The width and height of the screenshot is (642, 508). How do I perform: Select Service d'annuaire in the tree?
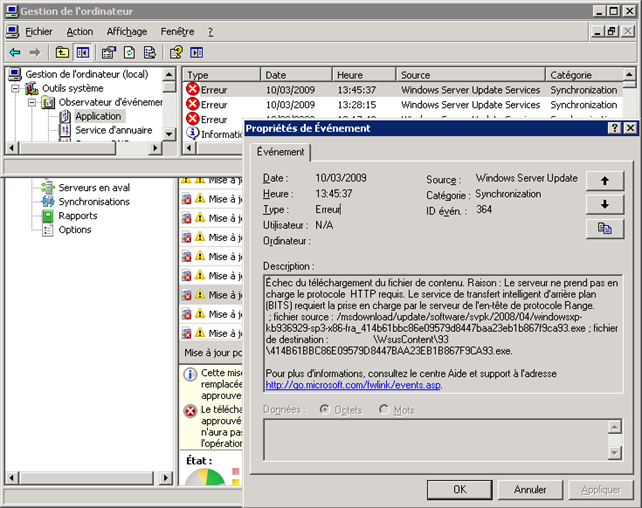coord(114,130)
